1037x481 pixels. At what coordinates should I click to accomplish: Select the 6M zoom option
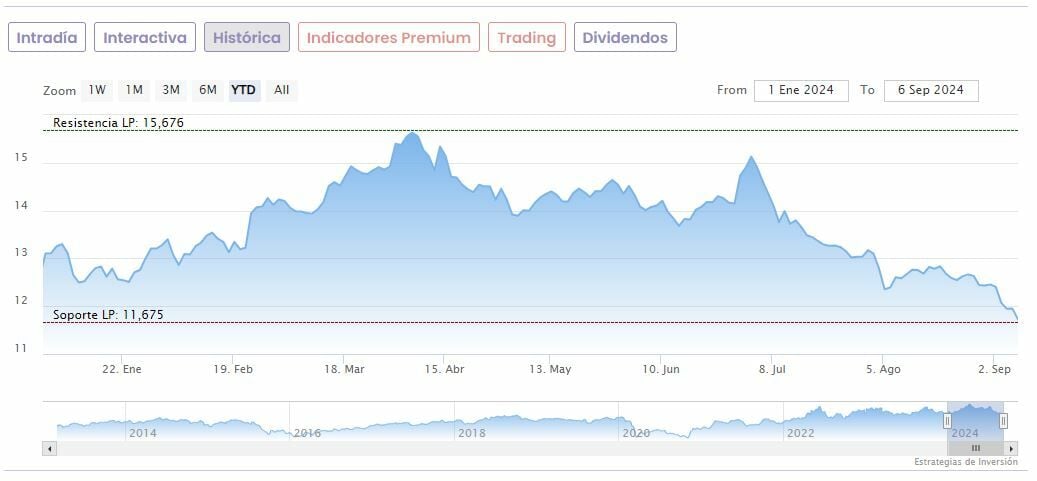208,90
